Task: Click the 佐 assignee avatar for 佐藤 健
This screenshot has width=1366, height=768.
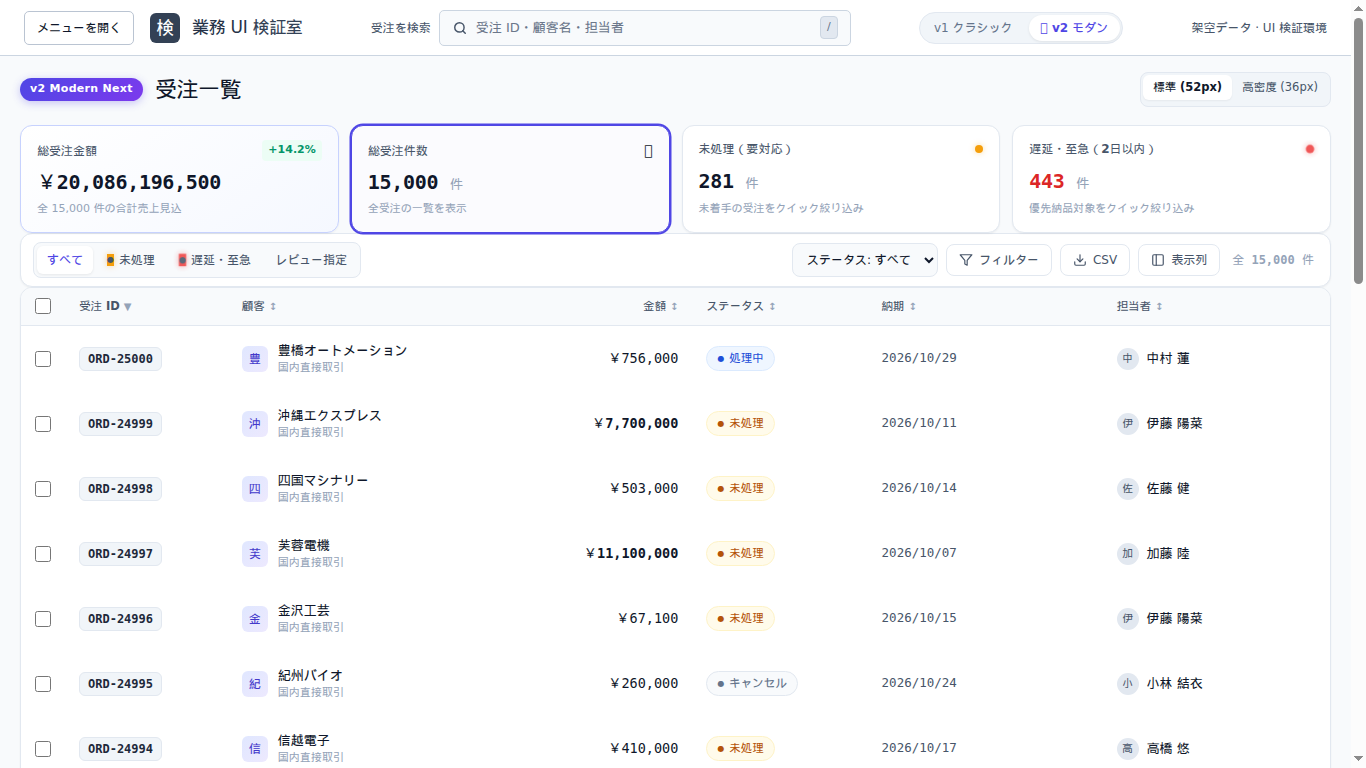Action: [1128, 489]
